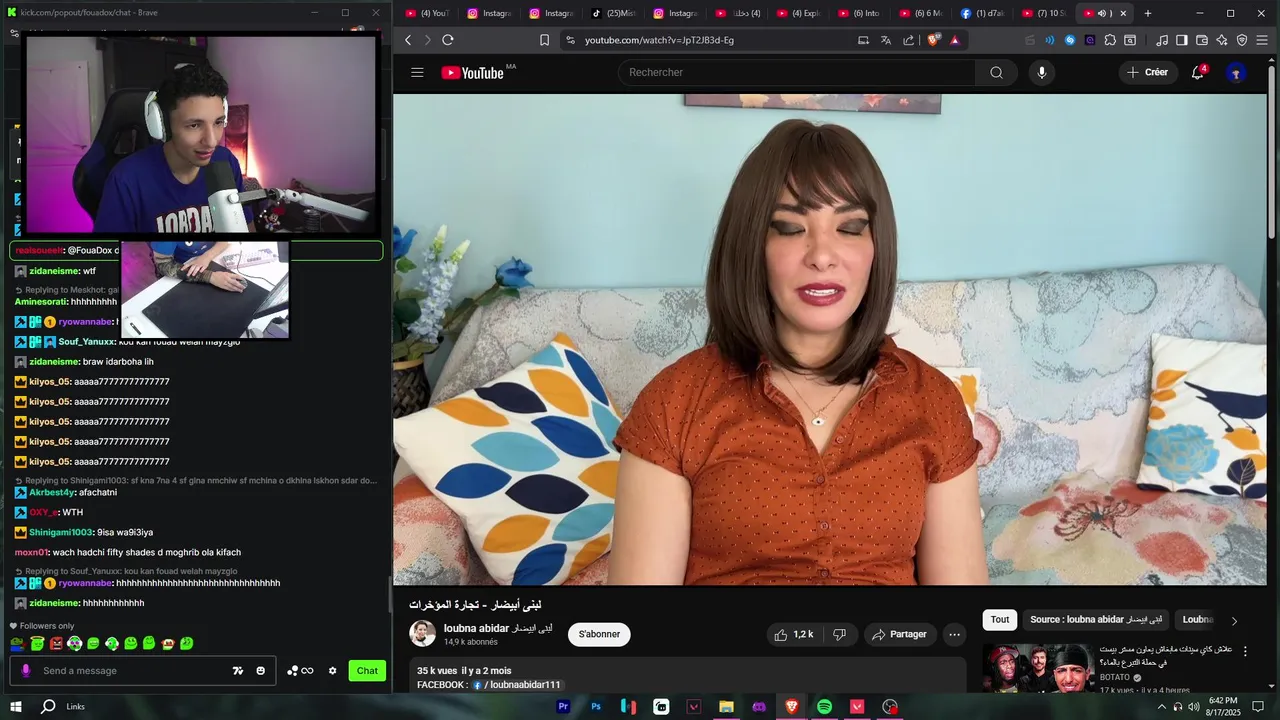Open Windows Start menu
The image size is (1280, 720).
click(x=16, y=707)
